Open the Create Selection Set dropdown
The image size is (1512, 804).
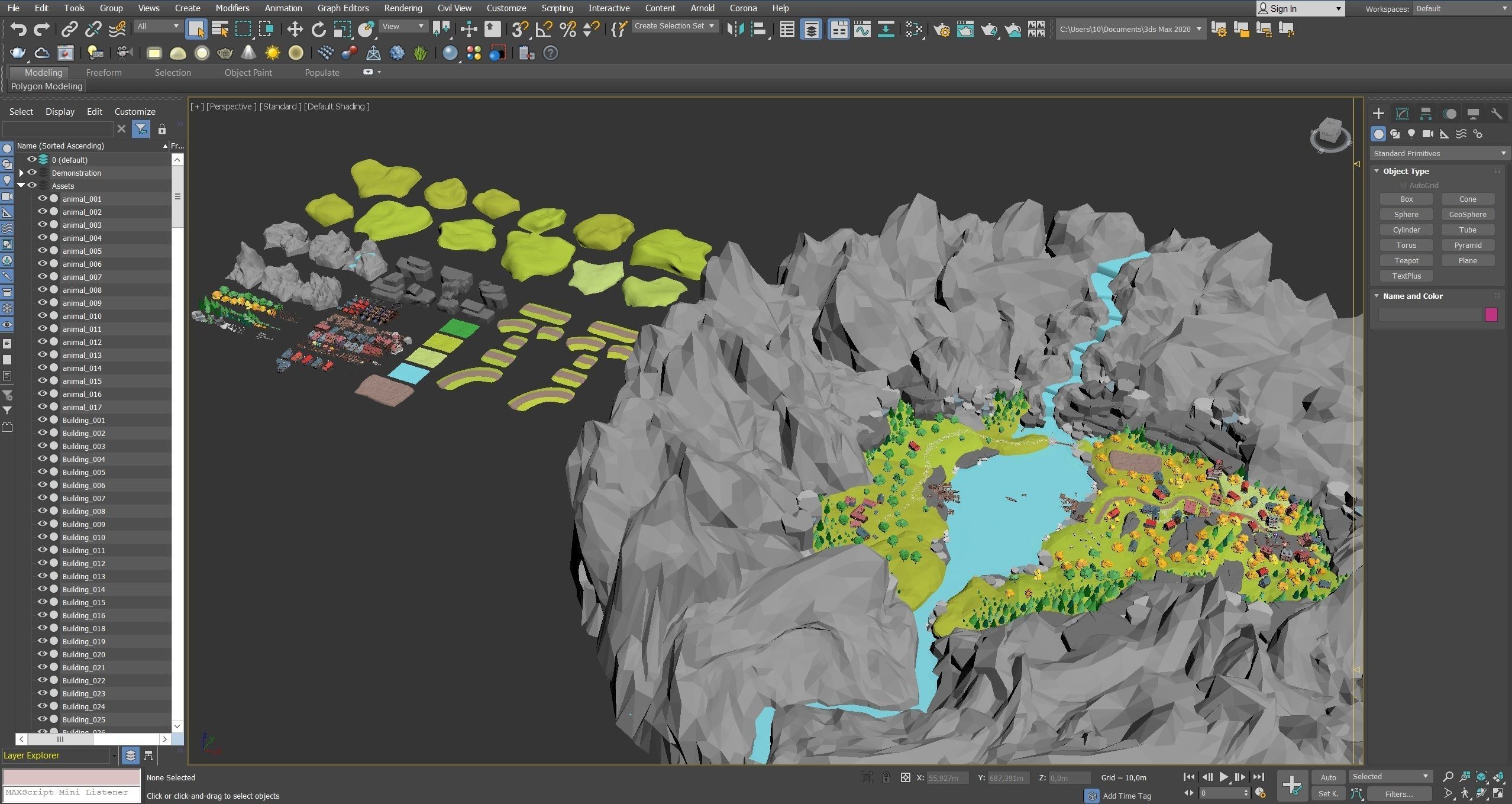[x=674, y=26]
